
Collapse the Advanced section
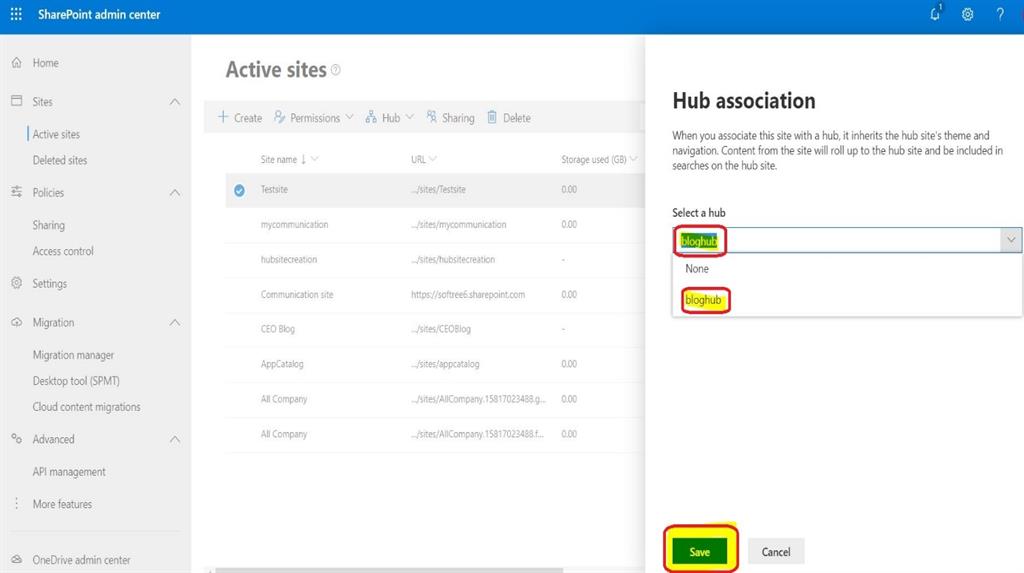(x=174, y=440)
